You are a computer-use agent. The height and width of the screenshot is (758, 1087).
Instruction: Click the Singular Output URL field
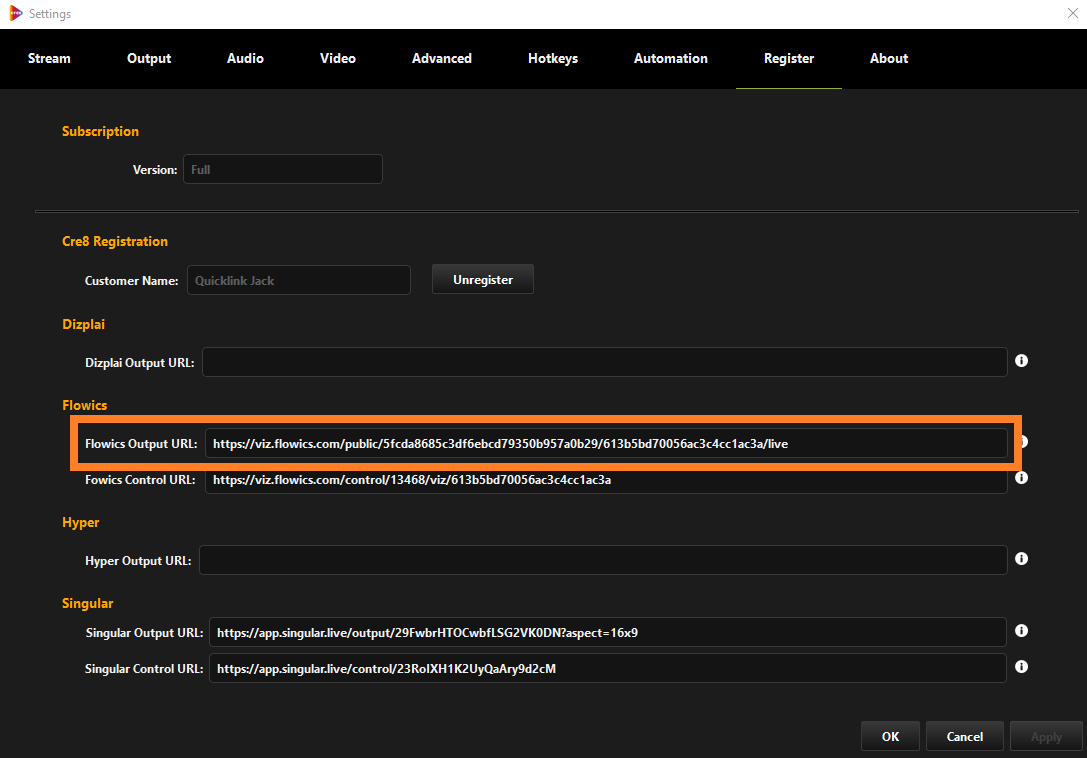tap(608, 632)
